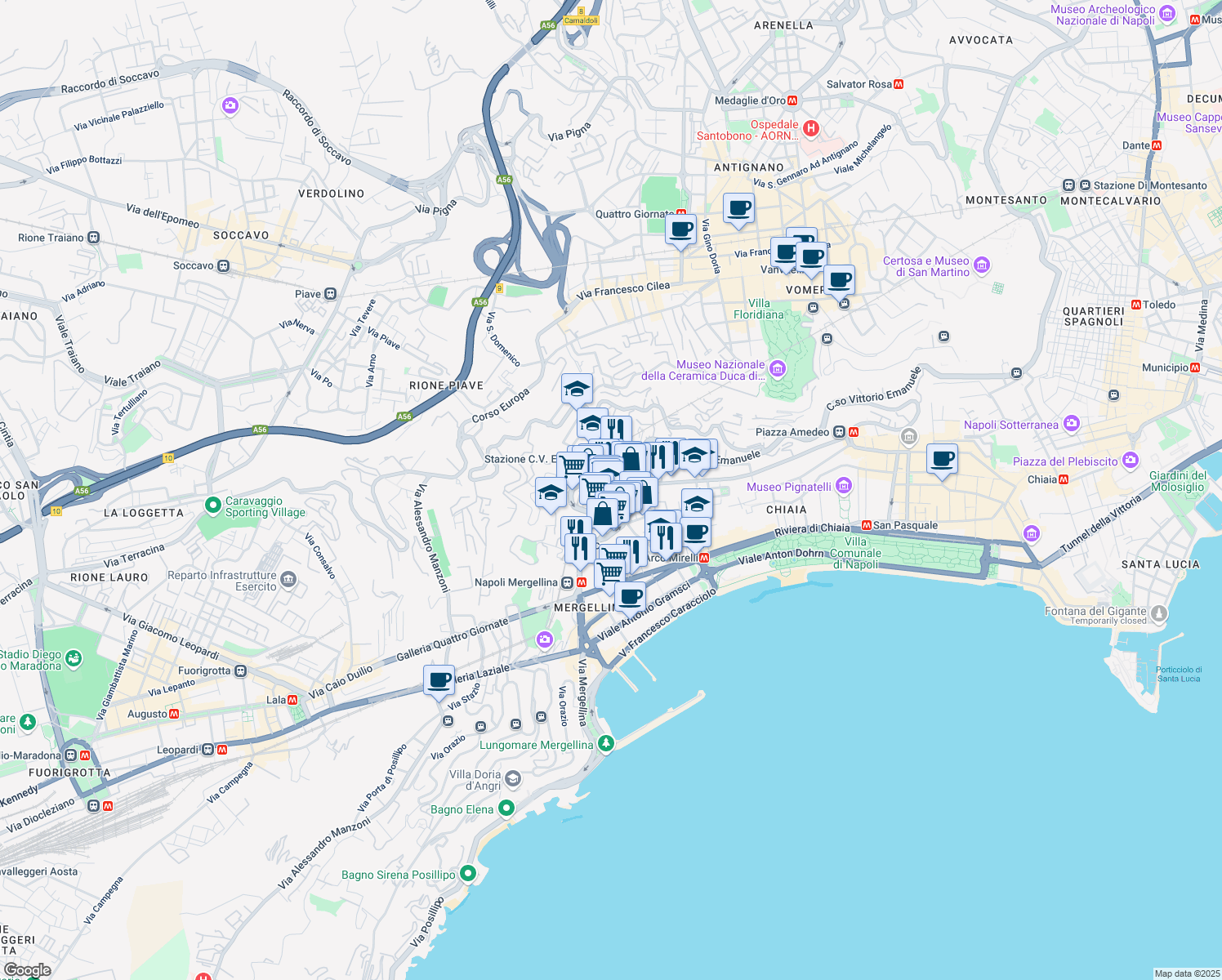Open Lungomare Mergellina park icon
The image size is (1222, 980).
(605, 744)
